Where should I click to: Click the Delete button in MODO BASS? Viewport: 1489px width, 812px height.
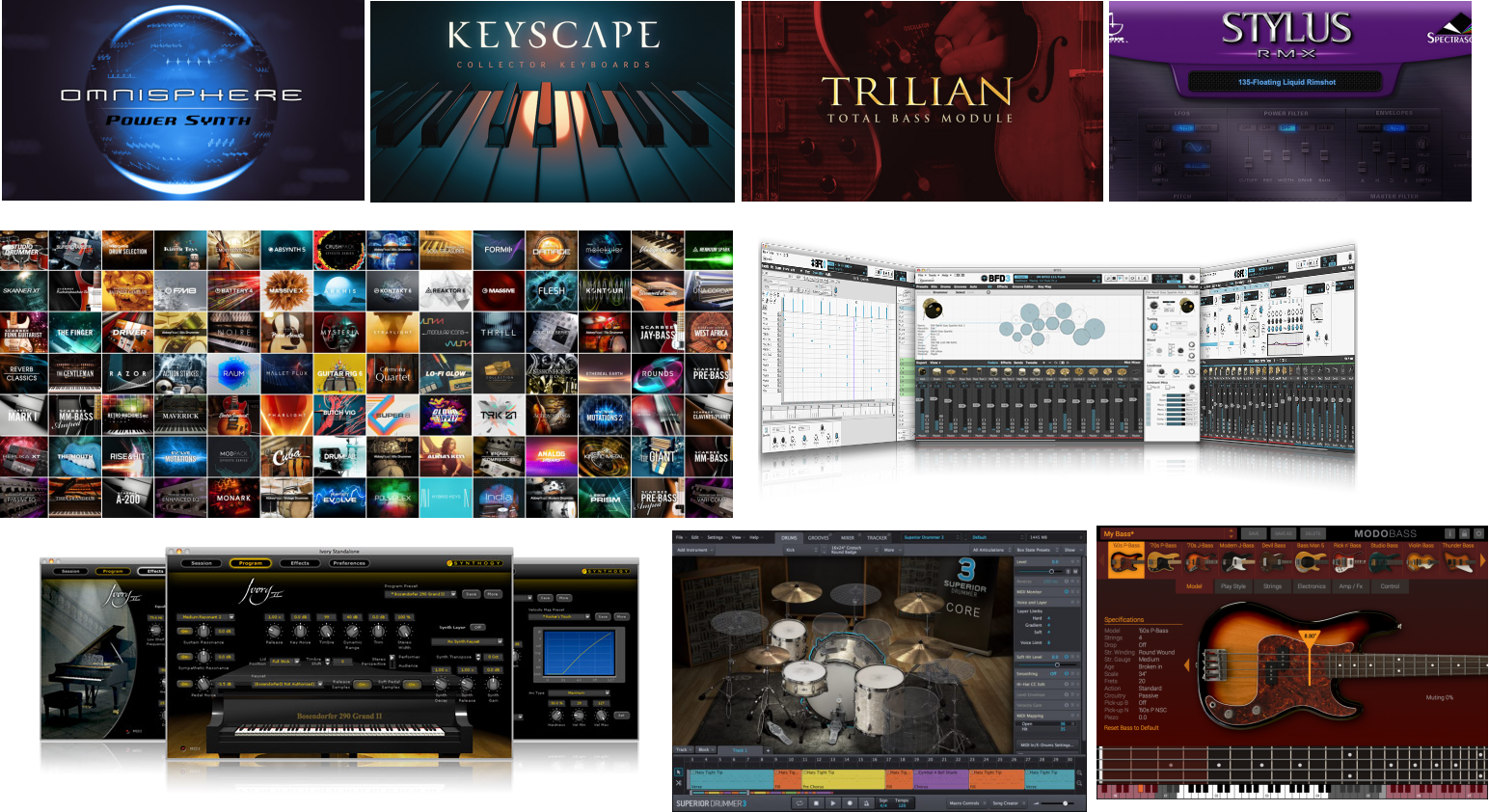point(1313,533)
